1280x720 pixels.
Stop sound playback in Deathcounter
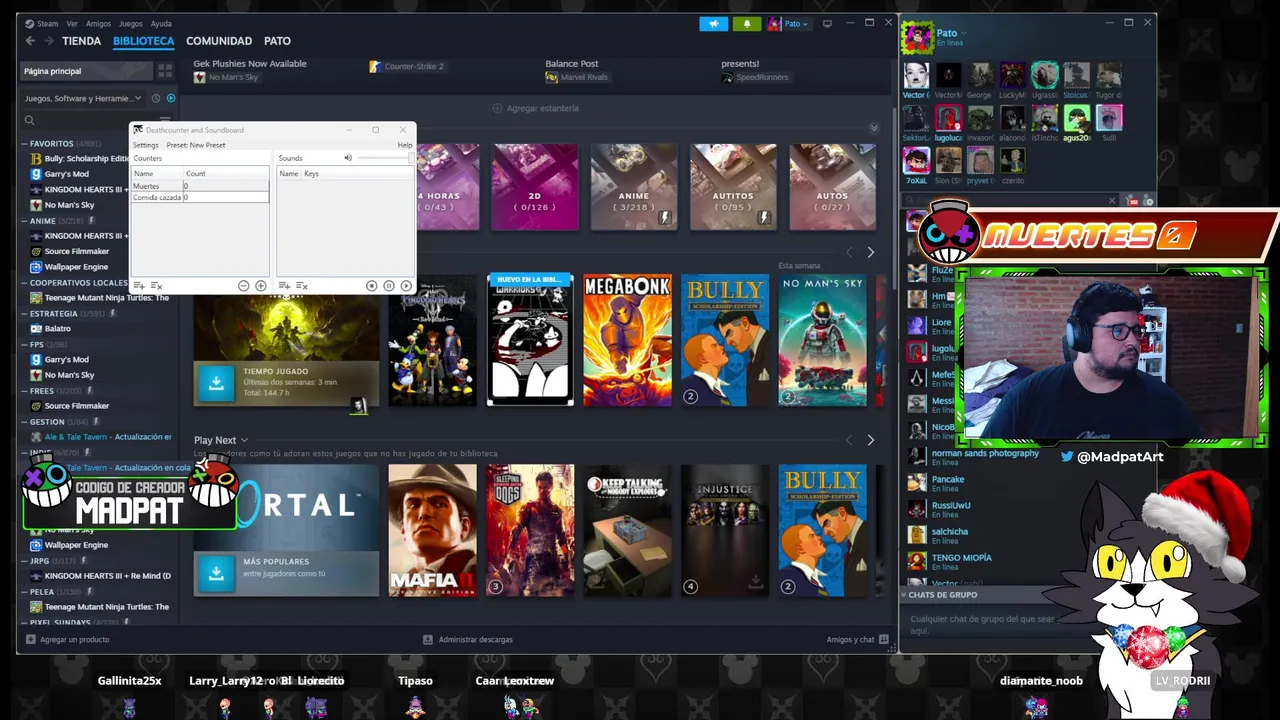click(372, 286)
